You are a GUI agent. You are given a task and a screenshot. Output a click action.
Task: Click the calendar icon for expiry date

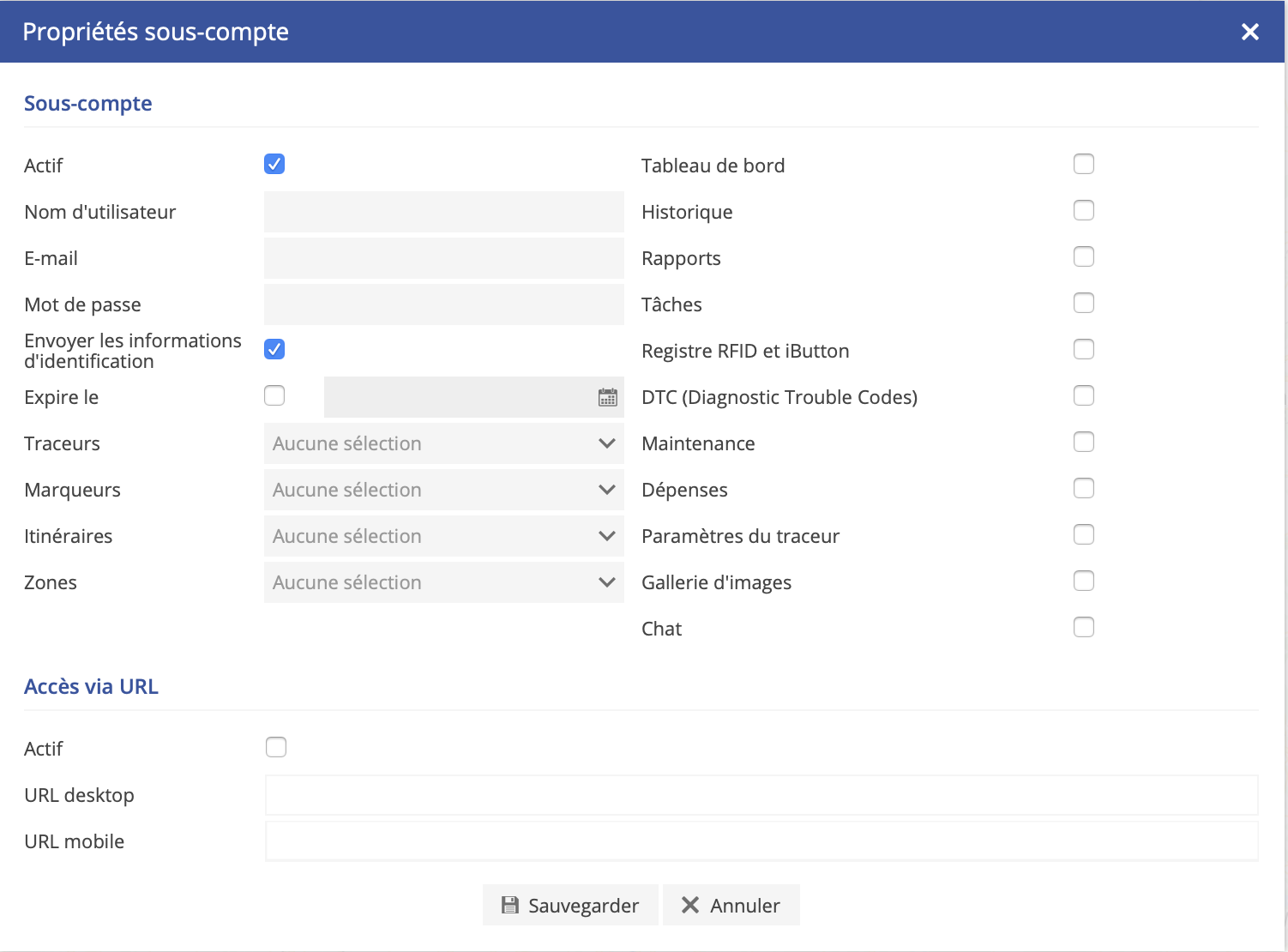(x=607, y=397)
